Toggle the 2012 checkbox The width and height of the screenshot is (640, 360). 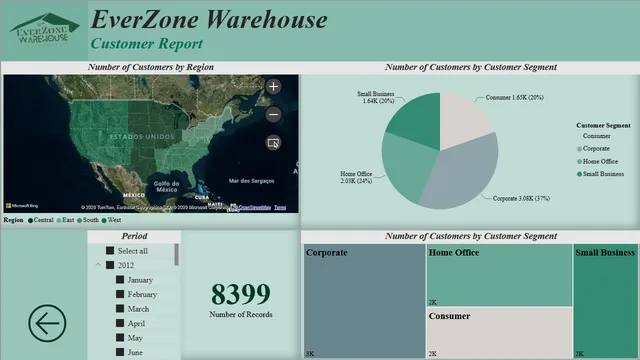pyautogui.click(x=110, y=265)
